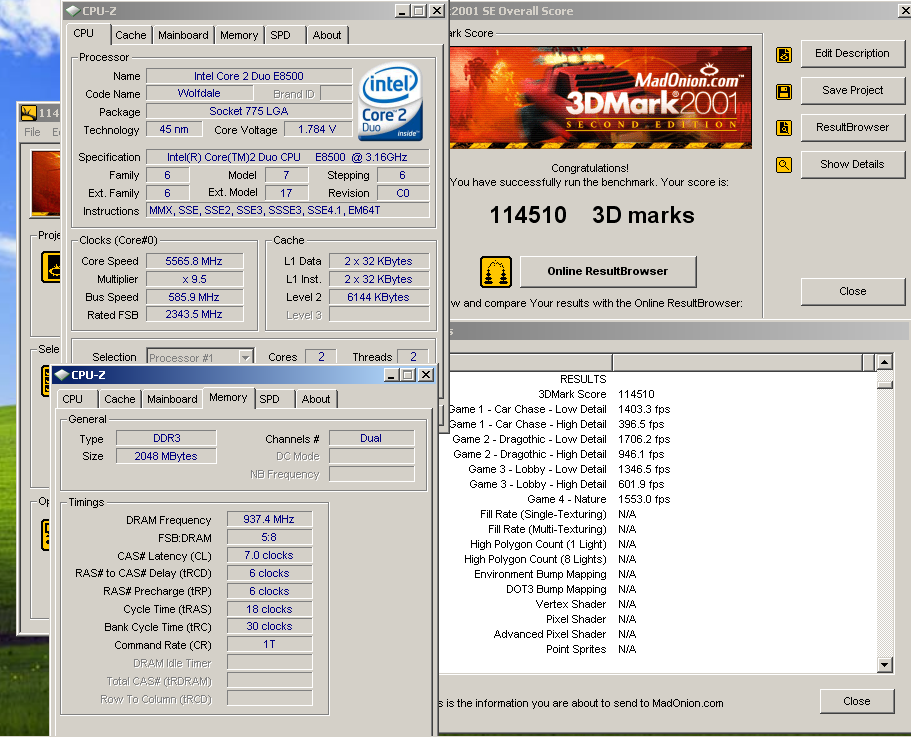Open Cache tab in lower CPU-Z window
This screenshot has height=737, width=911.
(x=120, y=399)
